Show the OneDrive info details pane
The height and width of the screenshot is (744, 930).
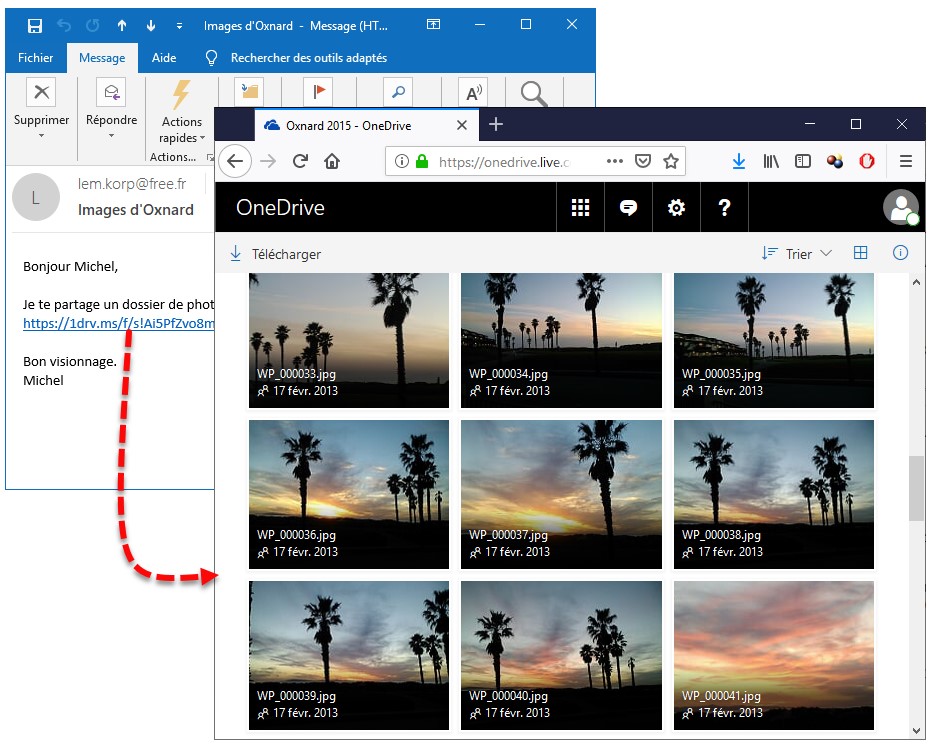(x=899, y=253)
